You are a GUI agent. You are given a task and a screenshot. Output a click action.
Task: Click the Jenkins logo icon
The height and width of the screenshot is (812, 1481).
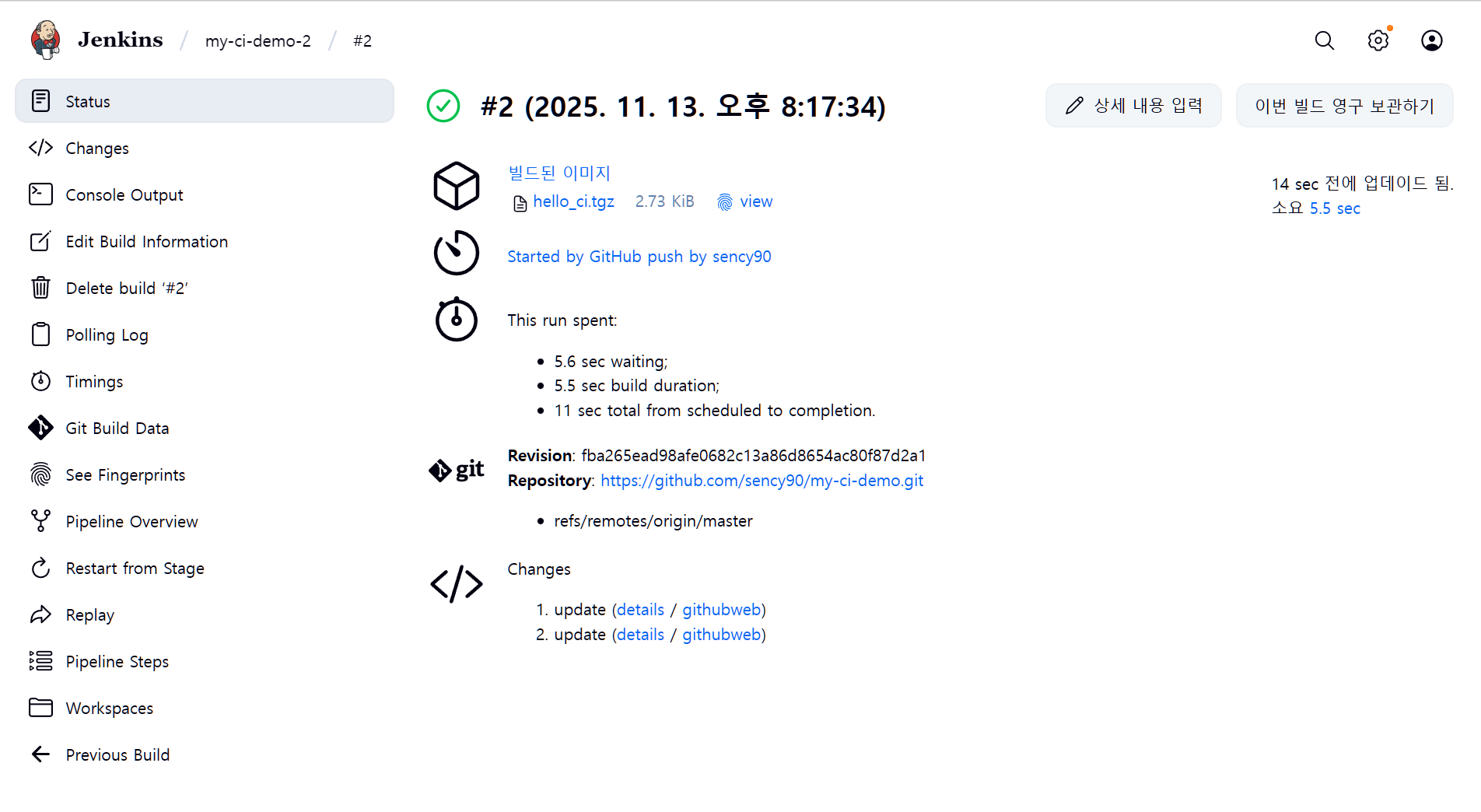click(x=46, y=40)
